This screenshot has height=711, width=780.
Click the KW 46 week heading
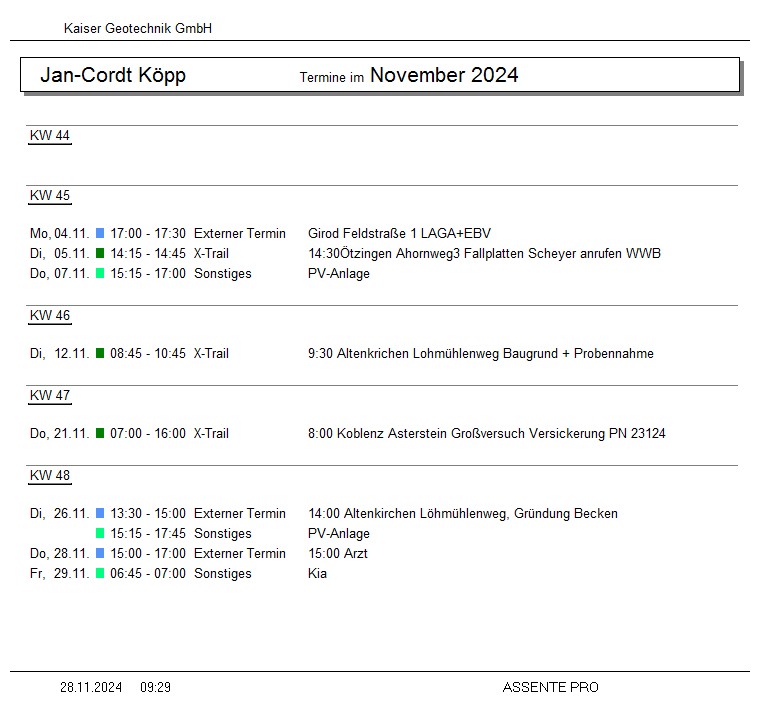[50, 316]
